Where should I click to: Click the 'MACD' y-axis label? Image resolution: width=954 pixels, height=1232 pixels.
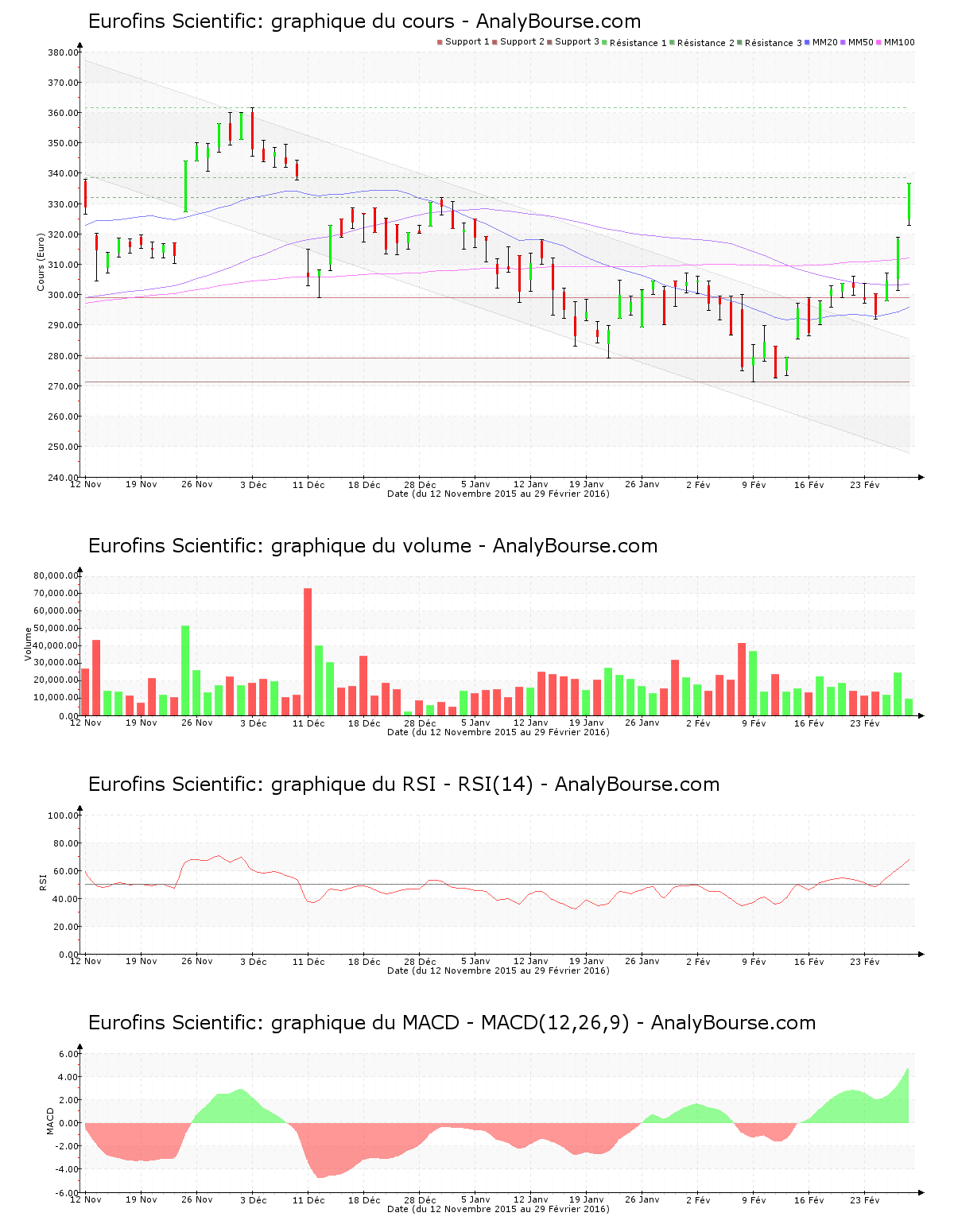tap(50, 1121)
